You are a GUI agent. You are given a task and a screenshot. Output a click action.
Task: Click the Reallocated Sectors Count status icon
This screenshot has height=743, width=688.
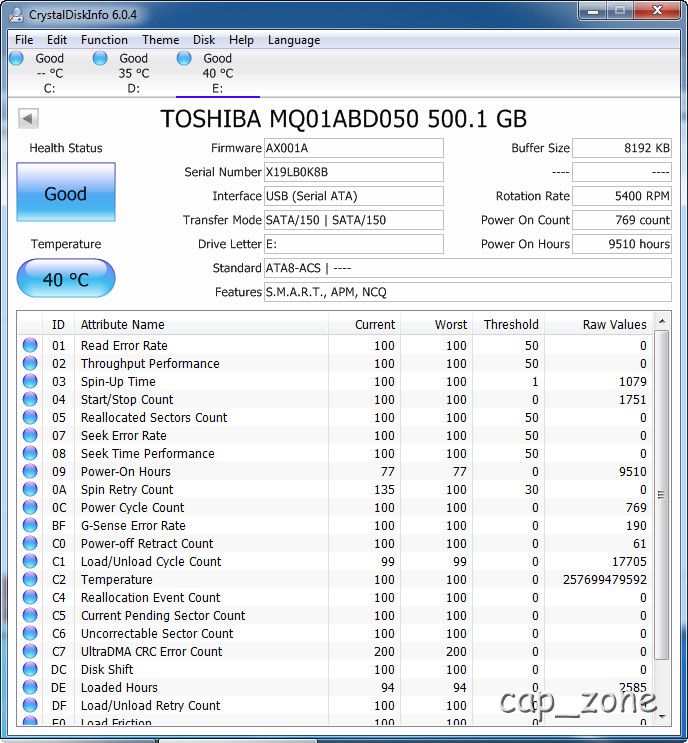[30, 417]
